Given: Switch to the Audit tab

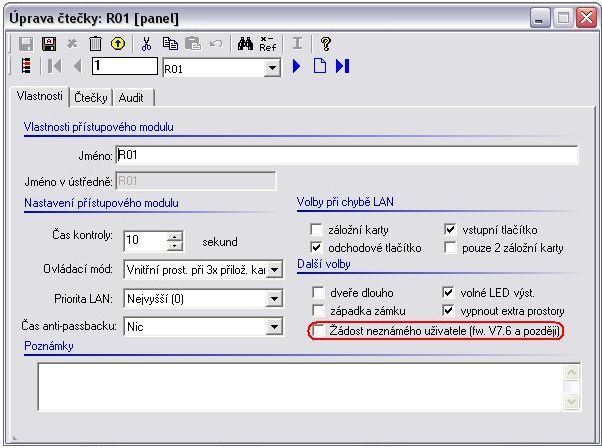Looking at the screenshot, I should 133,97.
